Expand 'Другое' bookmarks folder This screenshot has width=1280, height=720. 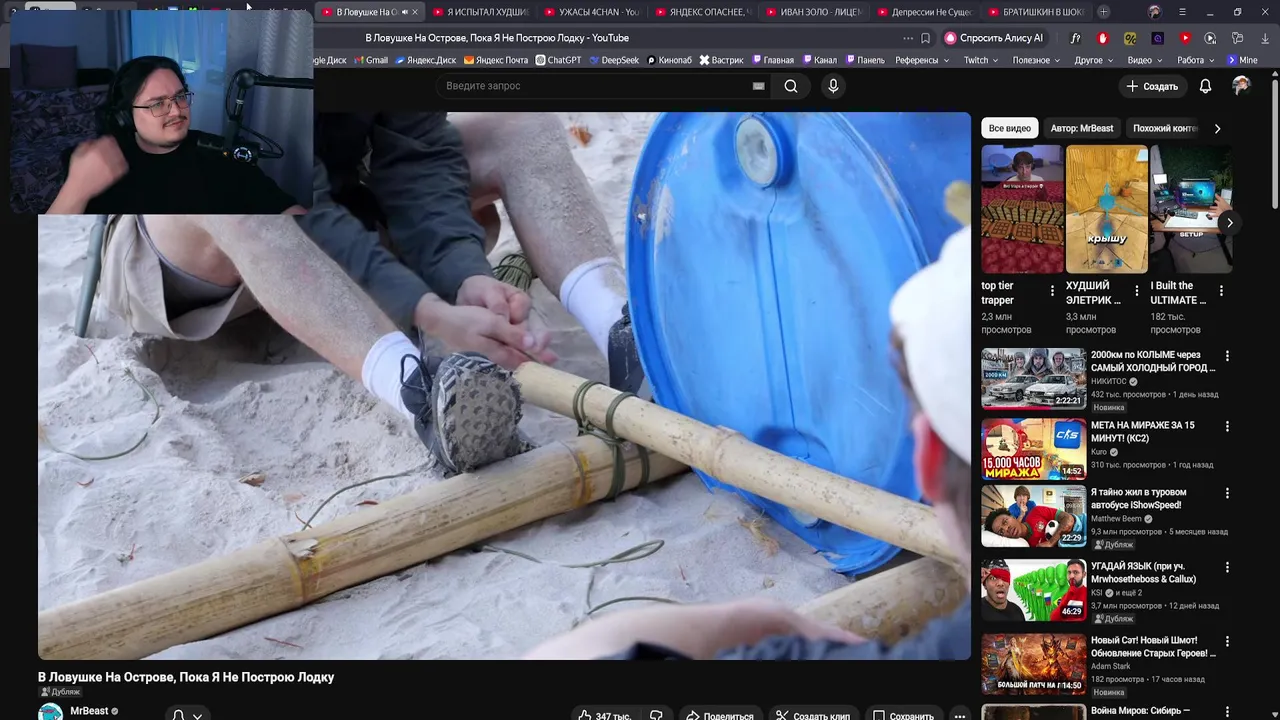tap(1093, 60)
